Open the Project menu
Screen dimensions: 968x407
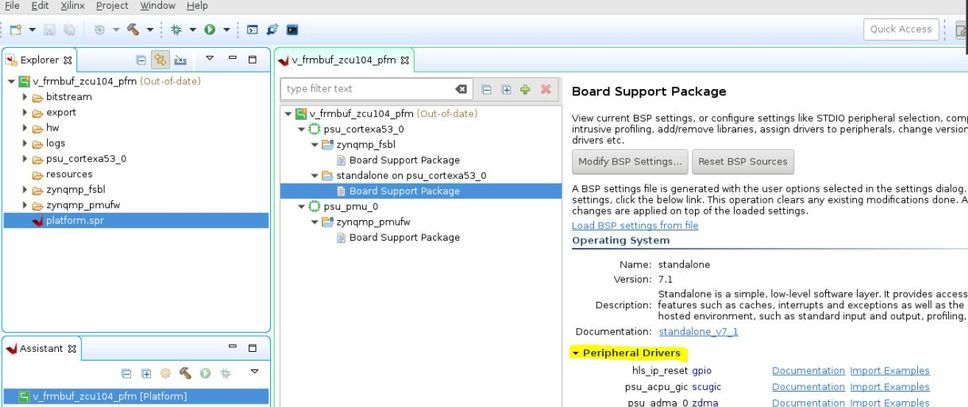coord(112,6)
